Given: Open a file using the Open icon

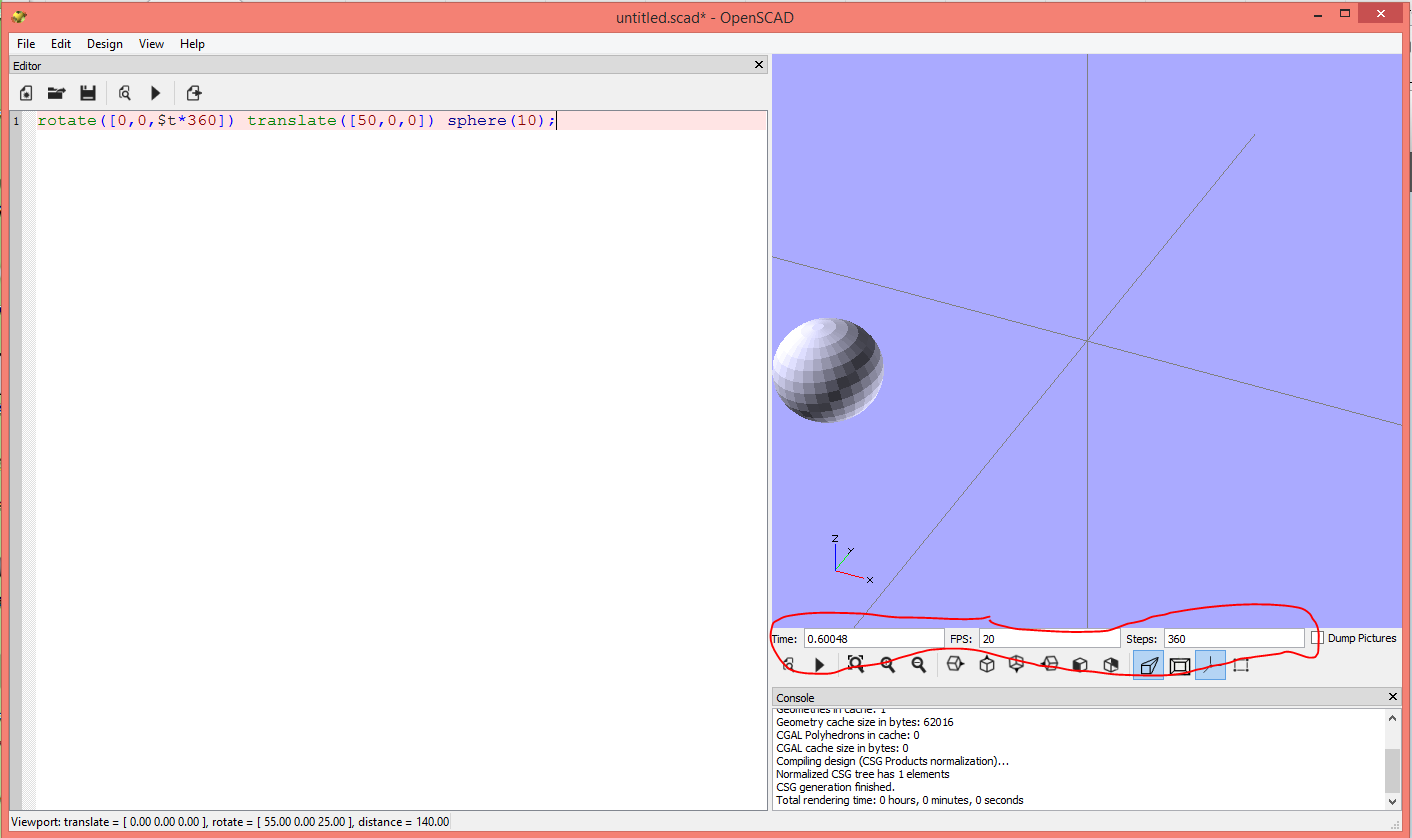Looking at the screenshot, I should point(56,92).
